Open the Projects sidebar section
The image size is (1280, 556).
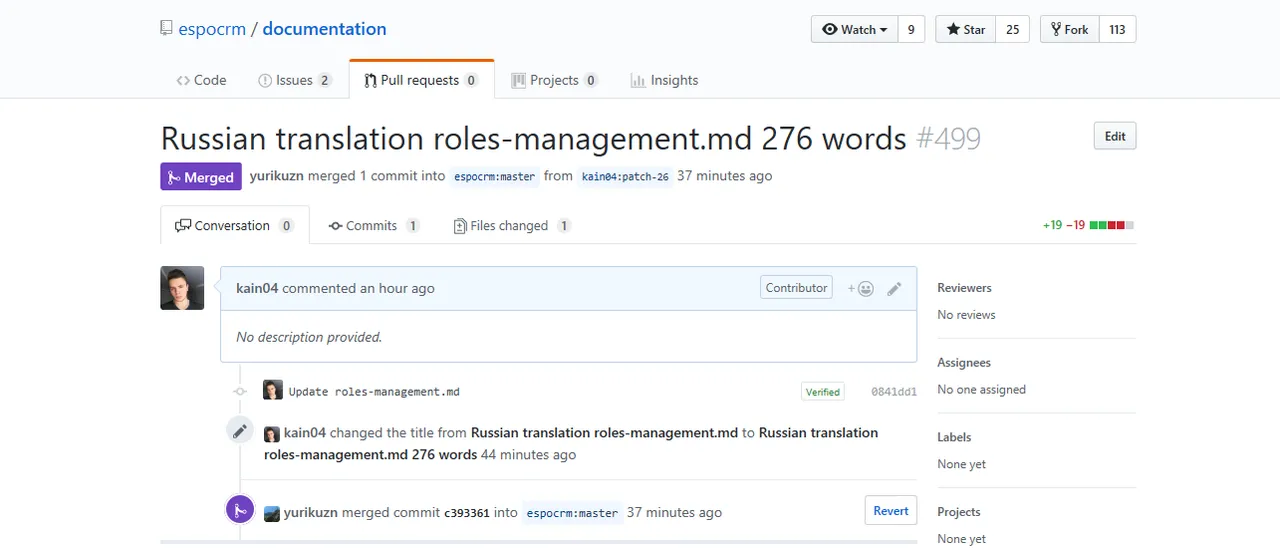tap(958, 512)
